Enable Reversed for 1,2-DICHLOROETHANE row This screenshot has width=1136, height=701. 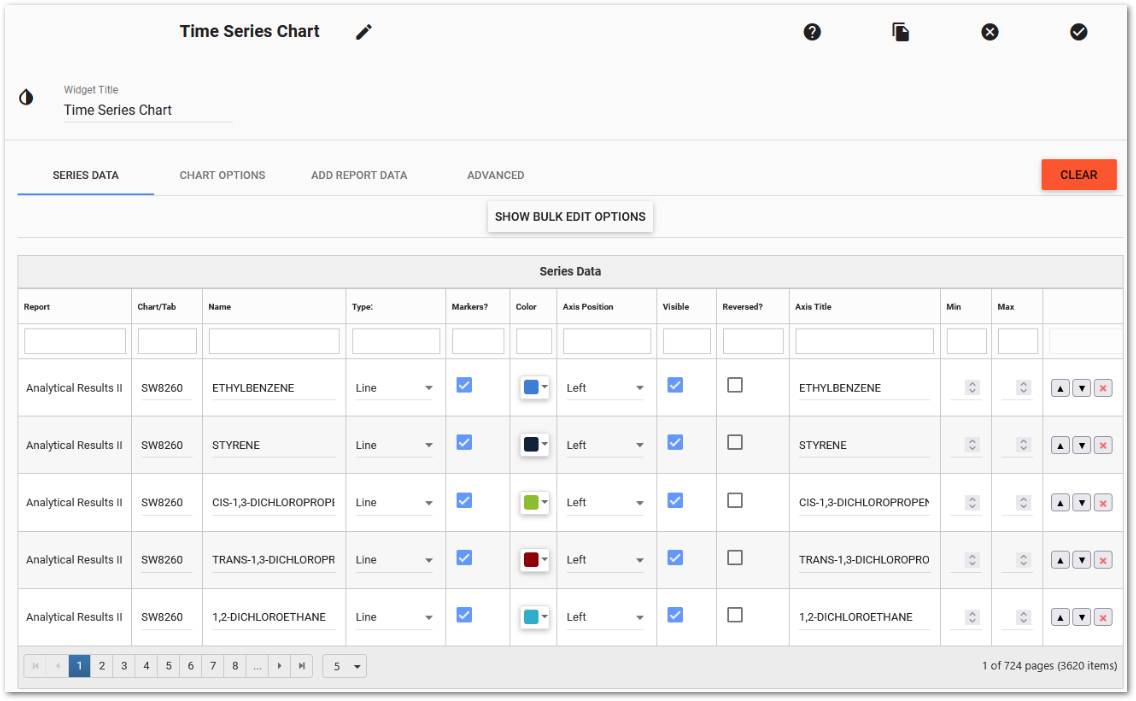click(x=735, y=614)
